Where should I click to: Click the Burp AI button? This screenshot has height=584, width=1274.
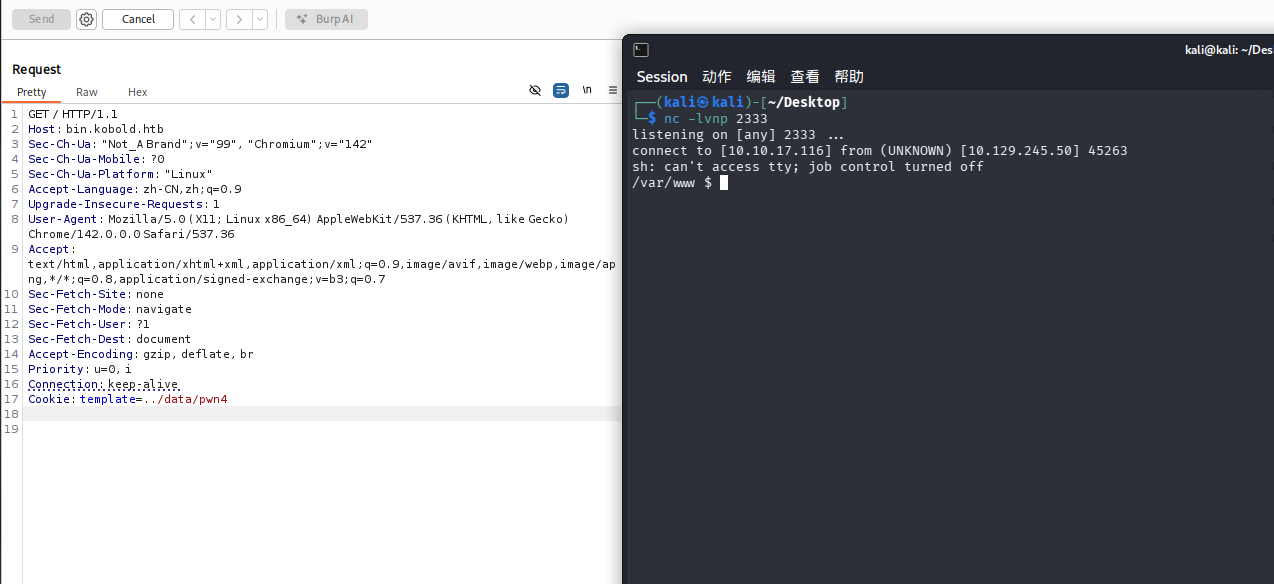(x=326, y=19)
